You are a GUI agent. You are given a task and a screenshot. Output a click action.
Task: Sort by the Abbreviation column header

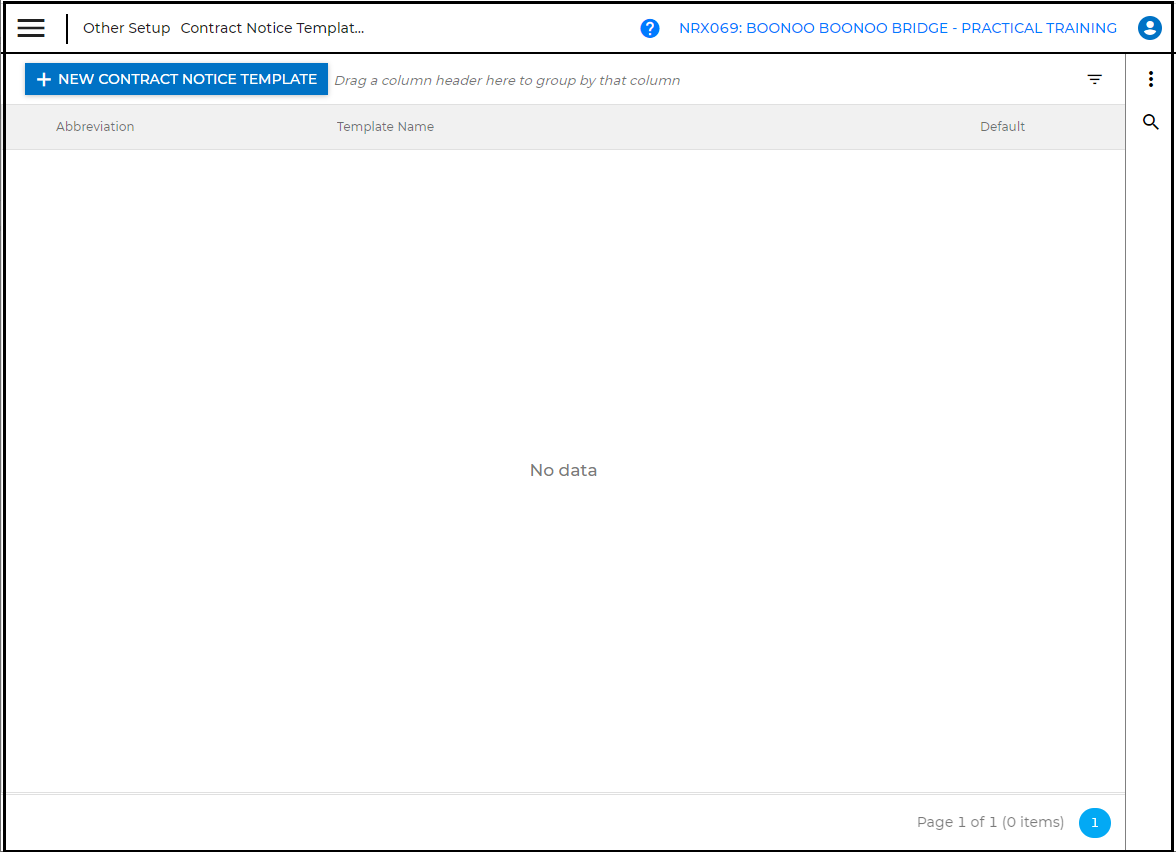(x=95, y=127)
